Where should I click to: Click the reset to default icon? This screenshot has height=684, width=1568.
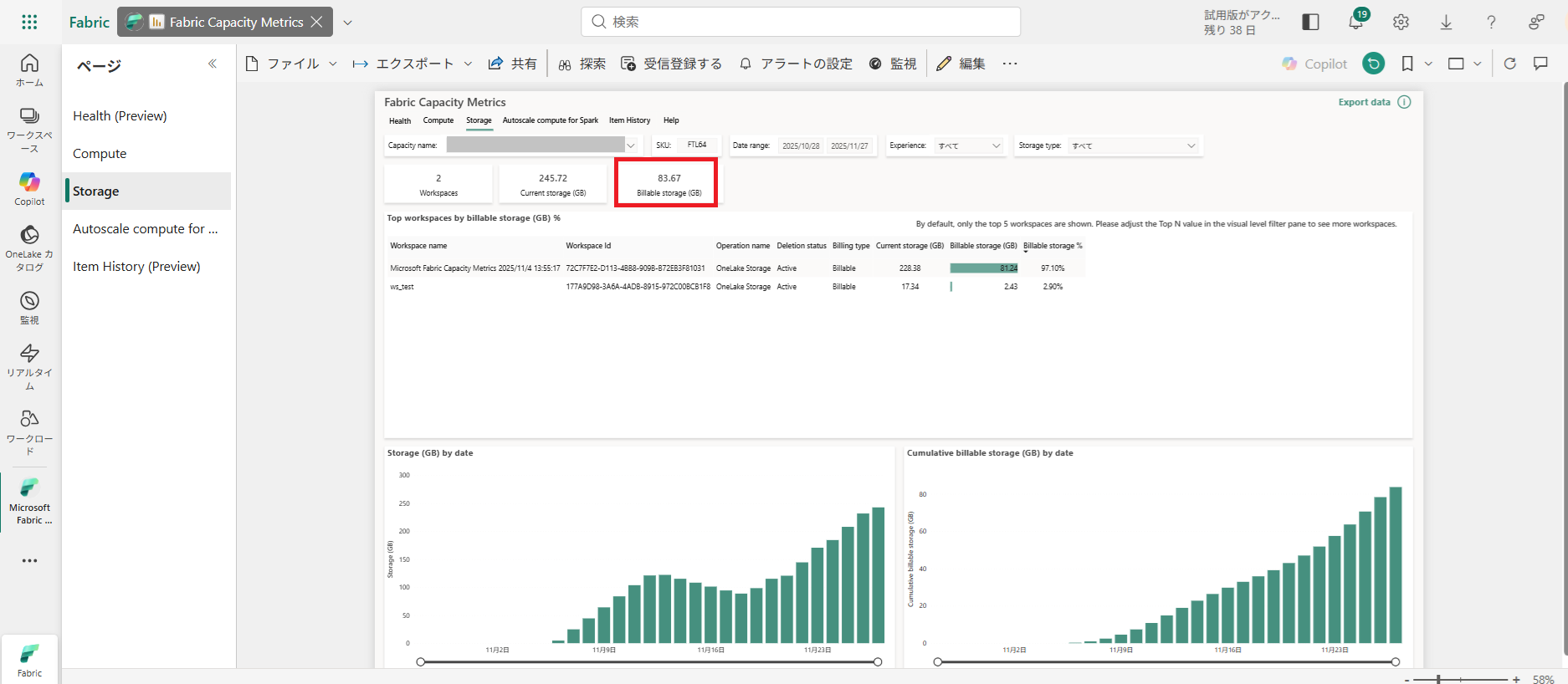(1373, 64)
